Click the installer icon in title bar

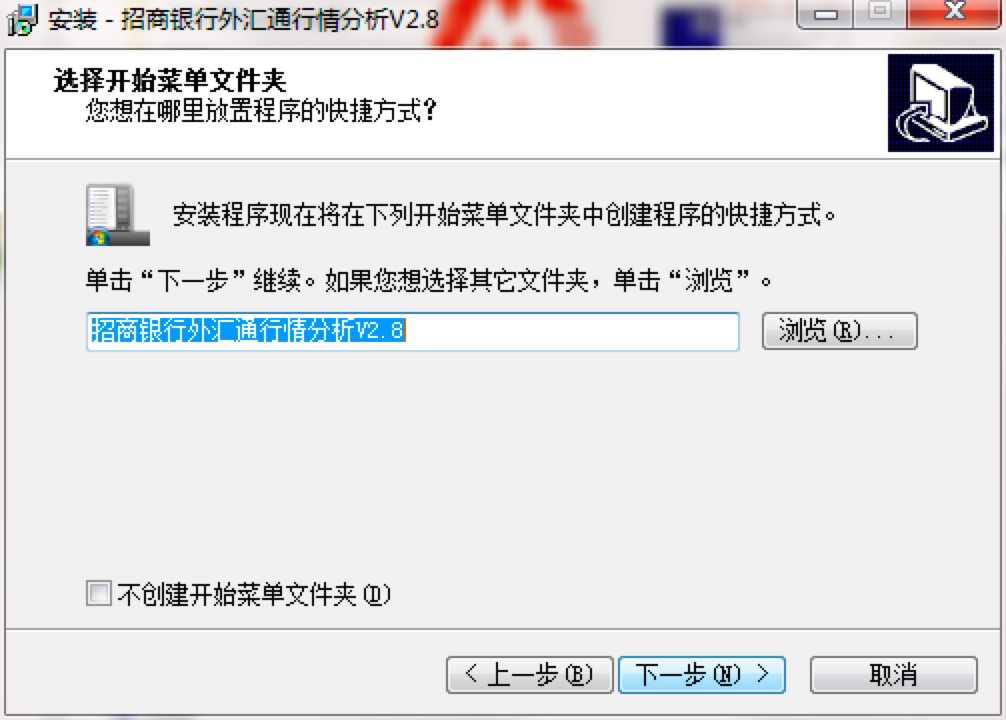tap(22, 19)
